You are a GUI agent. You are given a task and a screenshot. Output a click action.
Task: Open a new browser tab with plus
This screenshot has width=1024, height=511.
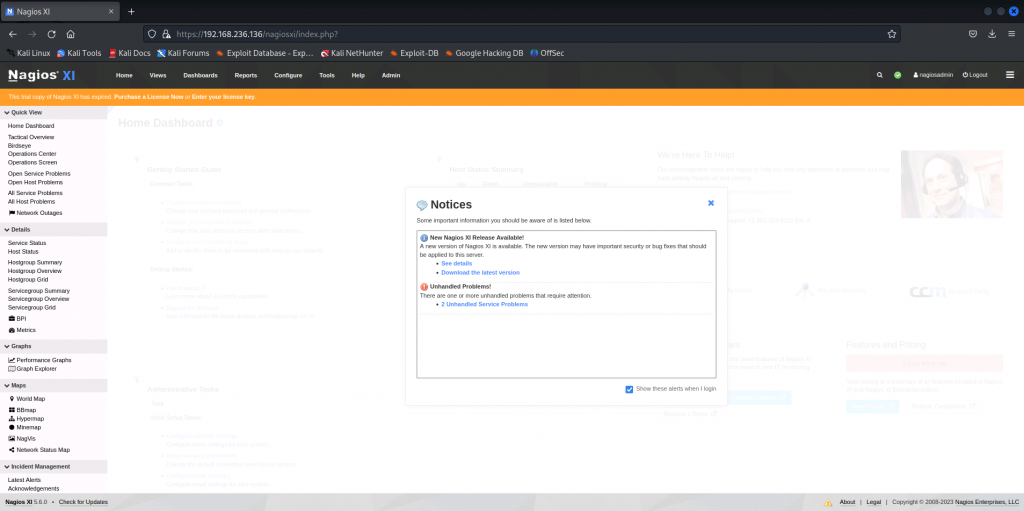(131, 12)
